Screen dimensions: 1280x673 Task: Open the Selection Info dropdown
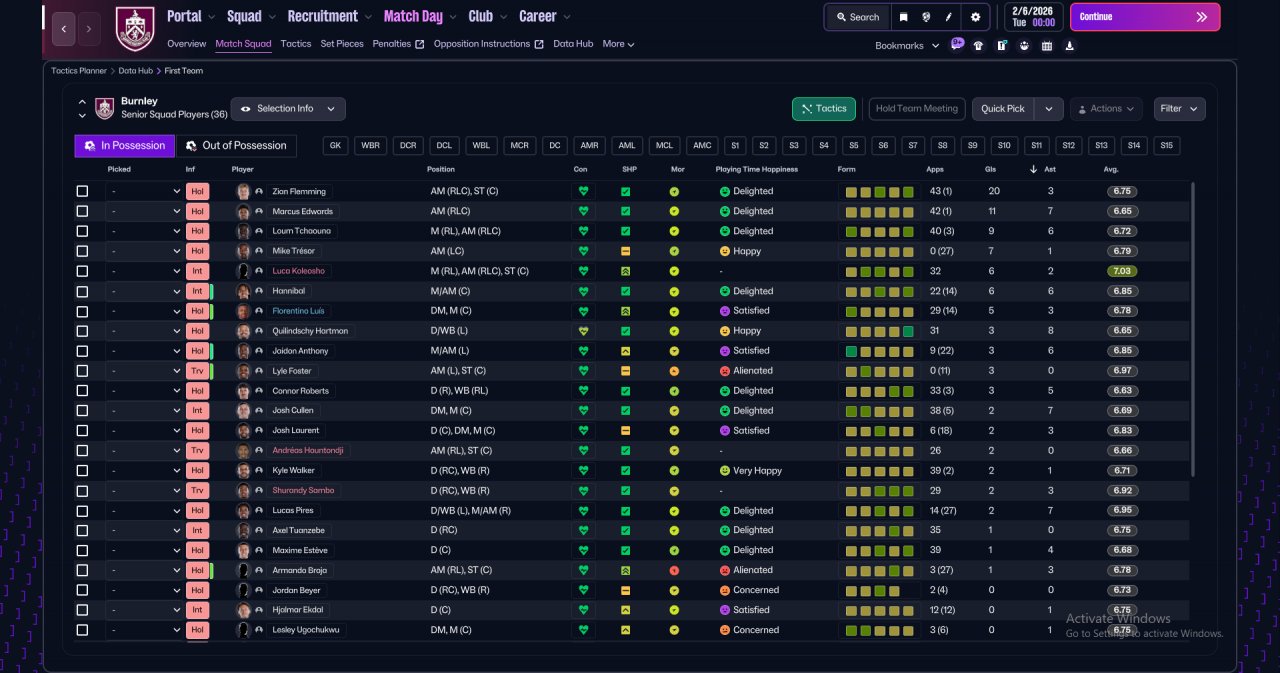(x=288, y=109)
